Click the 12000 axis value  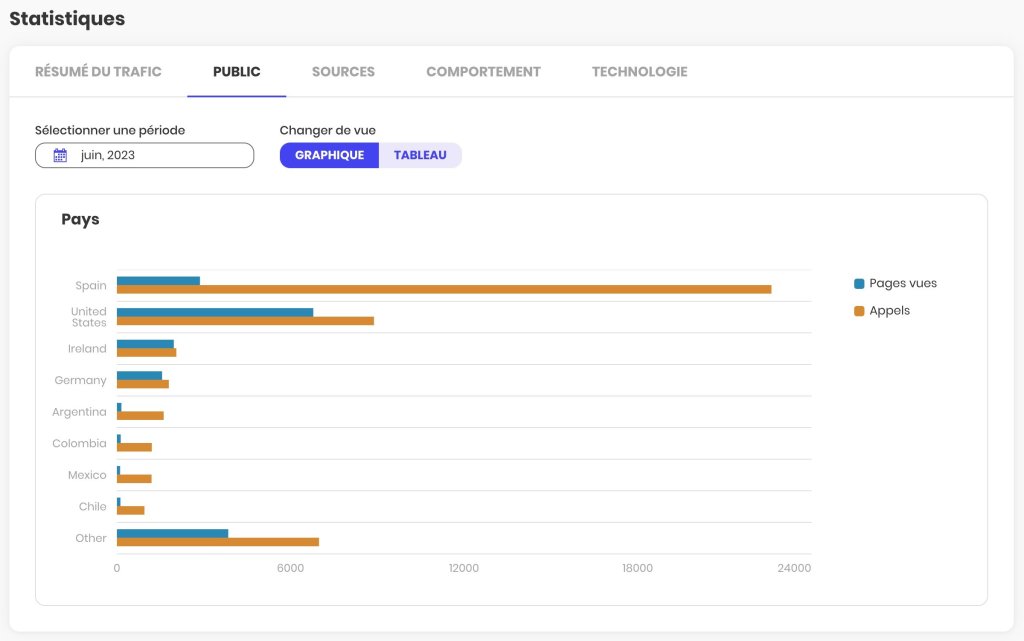click(x=464, y=568)
